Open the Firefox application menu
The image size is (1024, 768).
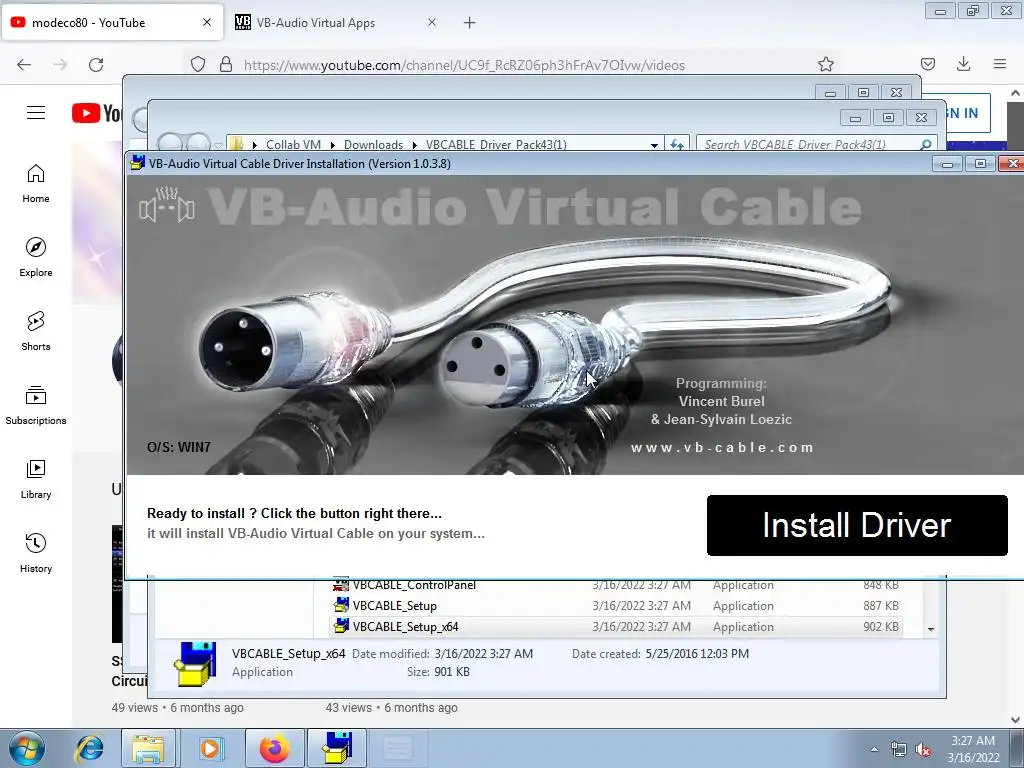coord(1000,64)
